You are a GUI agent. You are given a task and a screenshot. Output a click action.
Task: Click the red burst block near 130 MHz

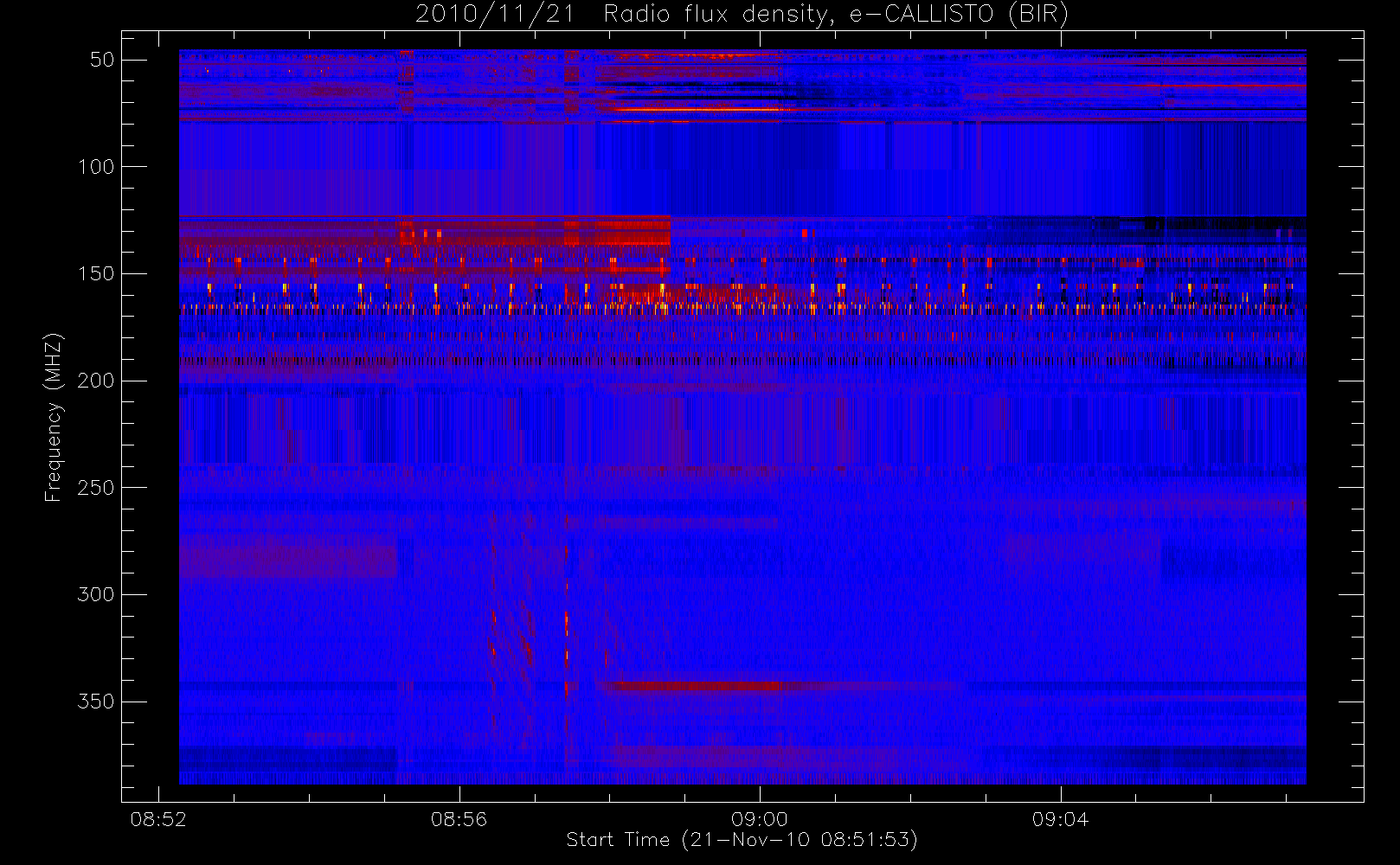(x=535, y=231)
